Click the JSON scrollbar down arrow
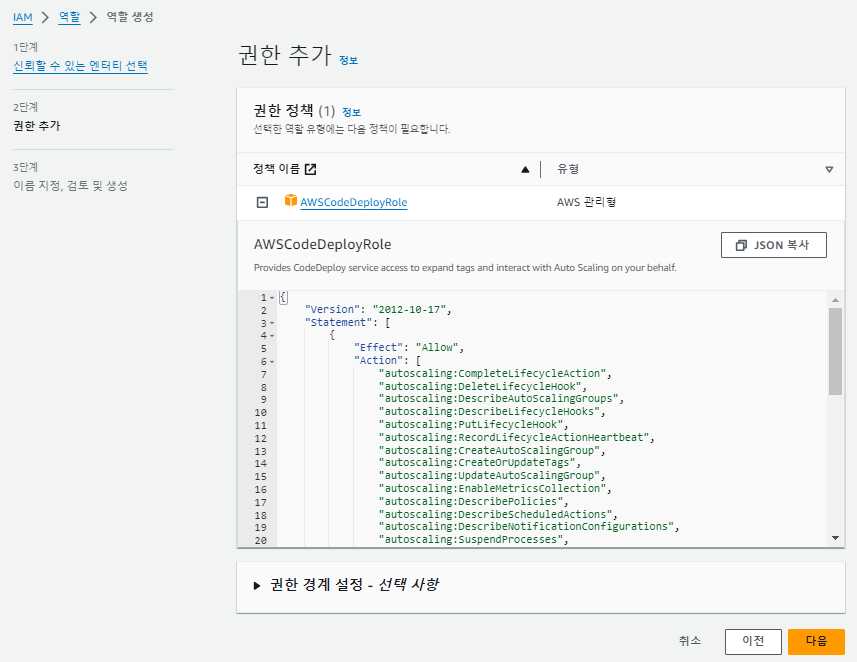 tap(835, 538)
